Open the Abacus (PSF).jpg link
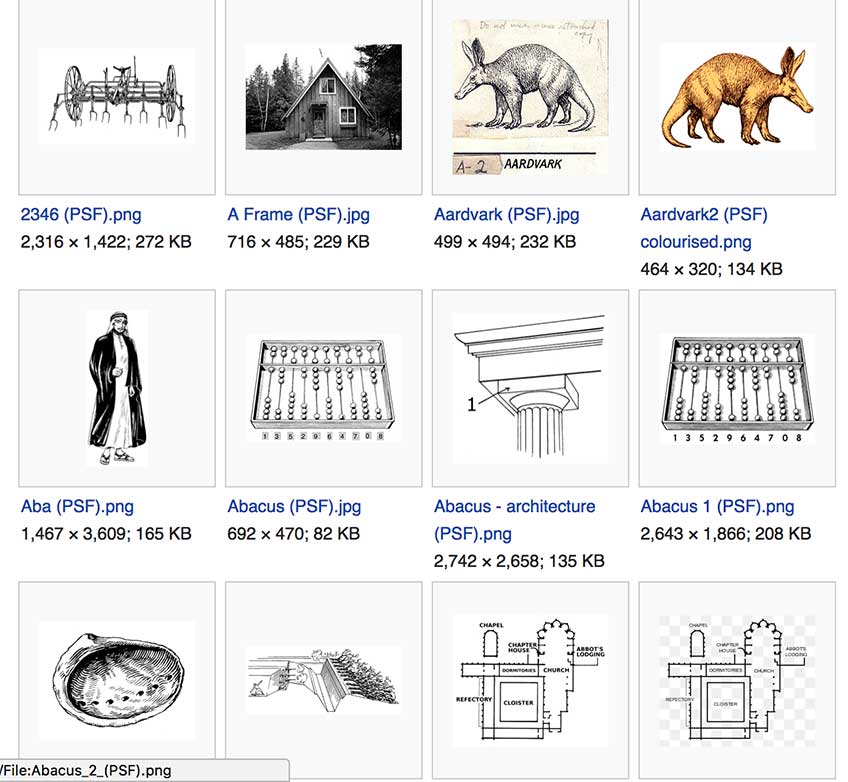 click(x=294, y=507)
